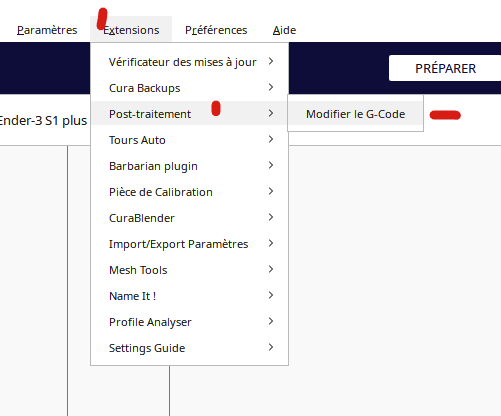This screenshot has height=416, width=501.
Task: Select Modifier le G-Code submenu item
Action: click(356, 114)
